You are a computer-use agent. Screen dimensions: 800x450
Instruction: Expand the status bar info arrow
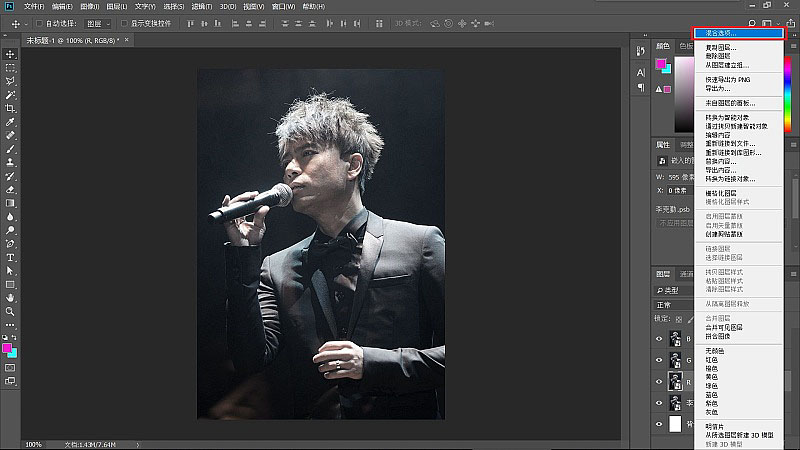138,445
